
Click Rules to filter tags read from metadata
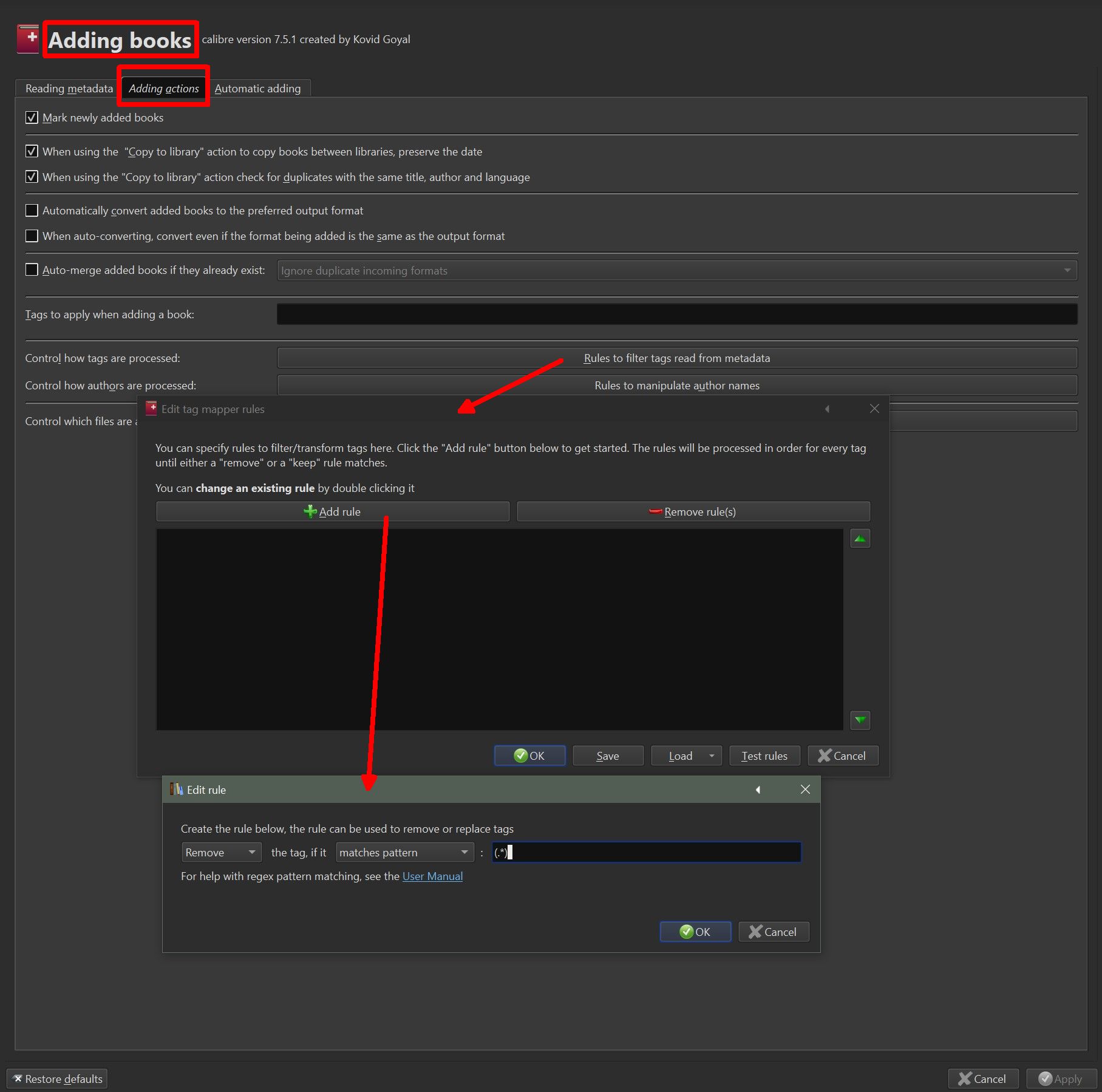pyautogui.click(x=677, y=358)
